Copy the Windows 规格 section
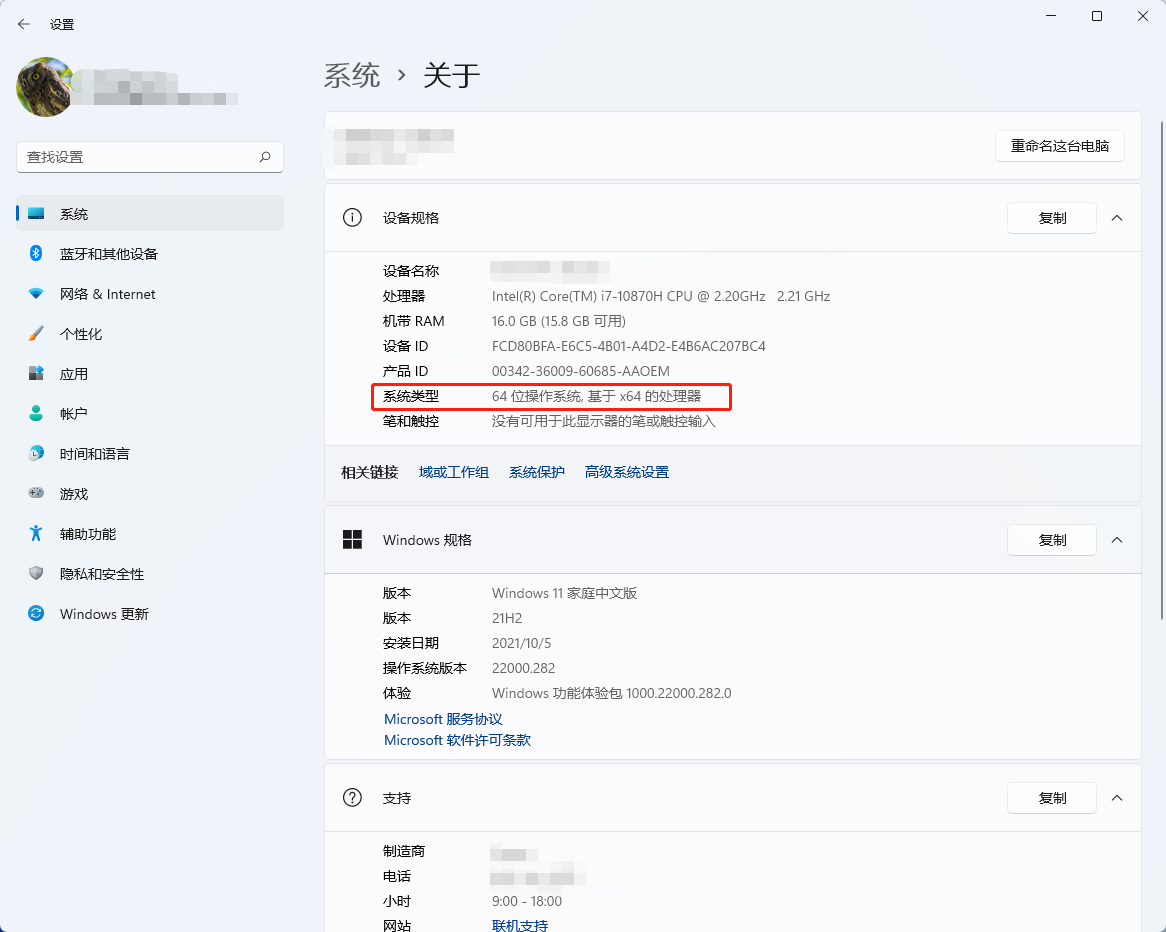1166x932 pixels. (1051, 540)
